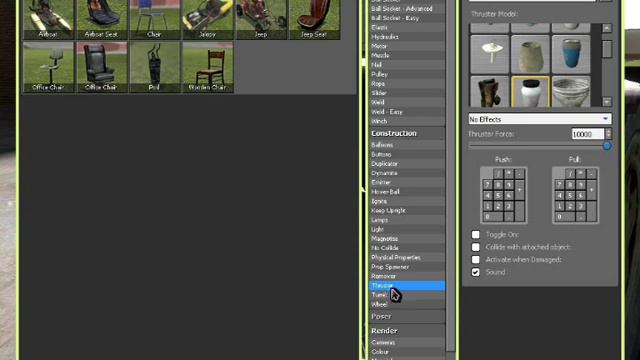
Task: Switch to the Ignite tool
Action: 407,201
